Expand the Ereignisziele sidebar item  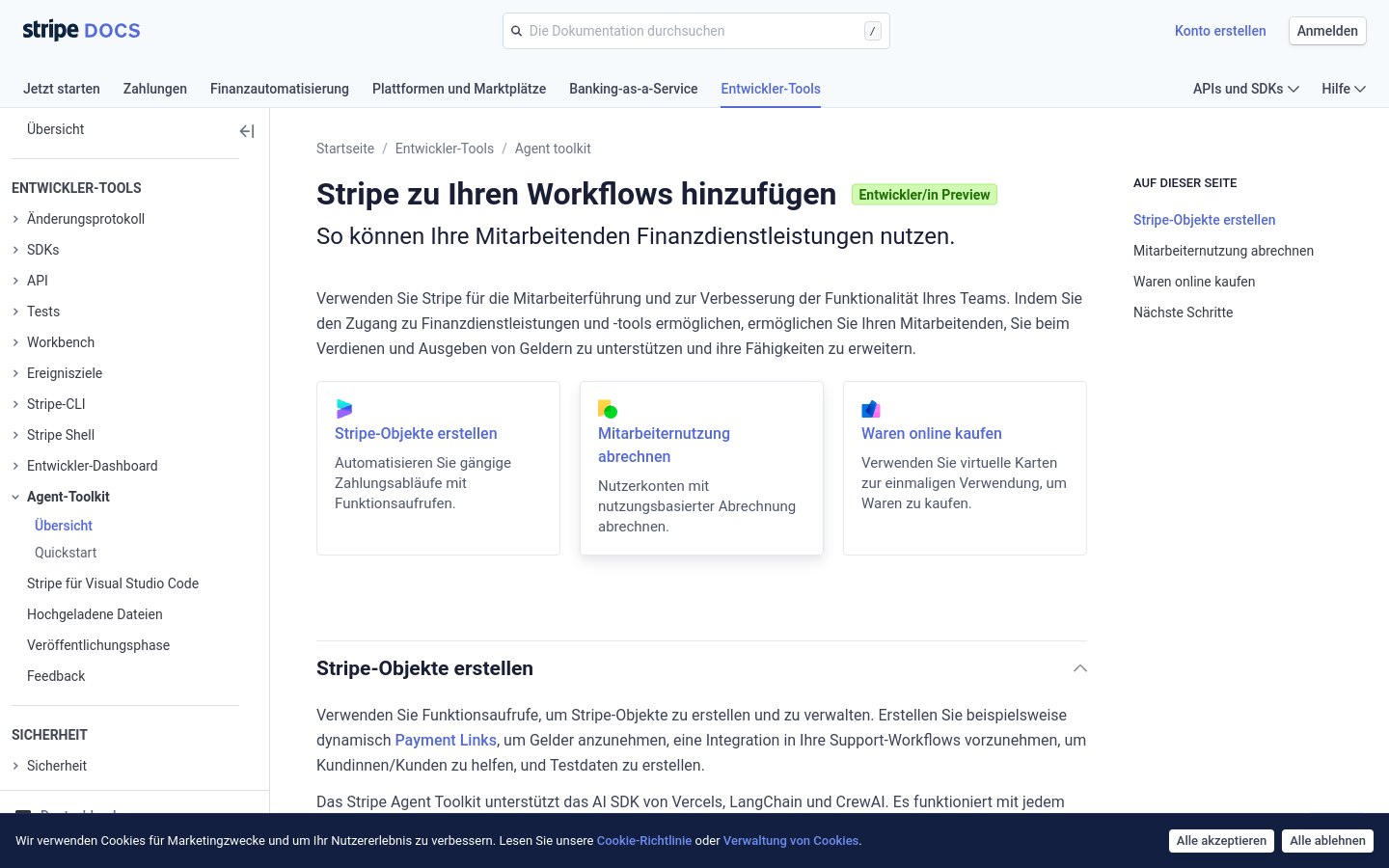click(x=57, y=373)
